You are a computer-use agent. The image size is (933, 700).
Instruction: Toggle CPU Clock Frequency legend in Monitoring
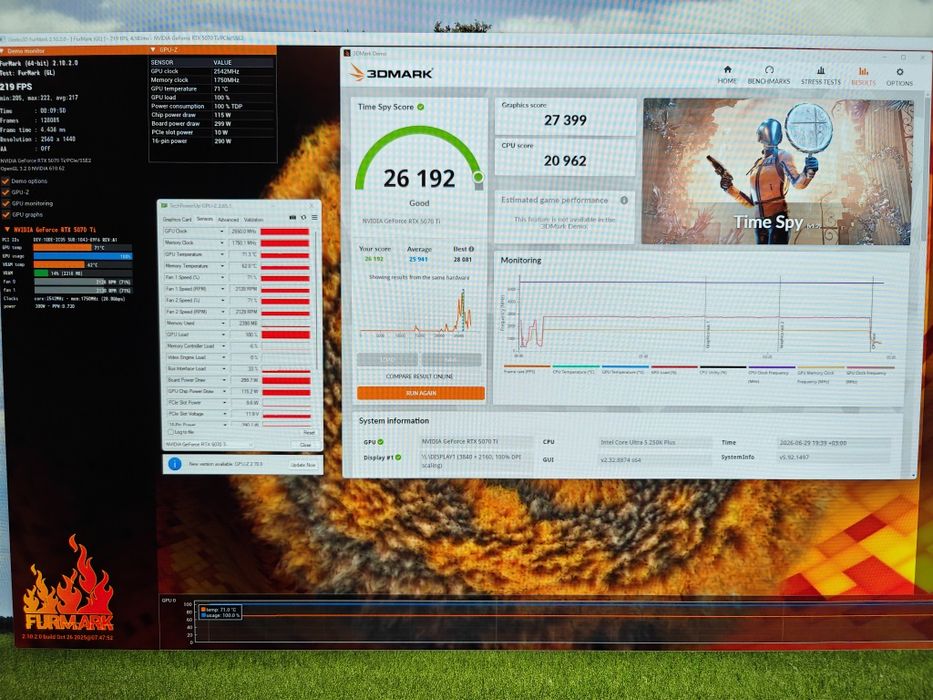coord(772,373)
